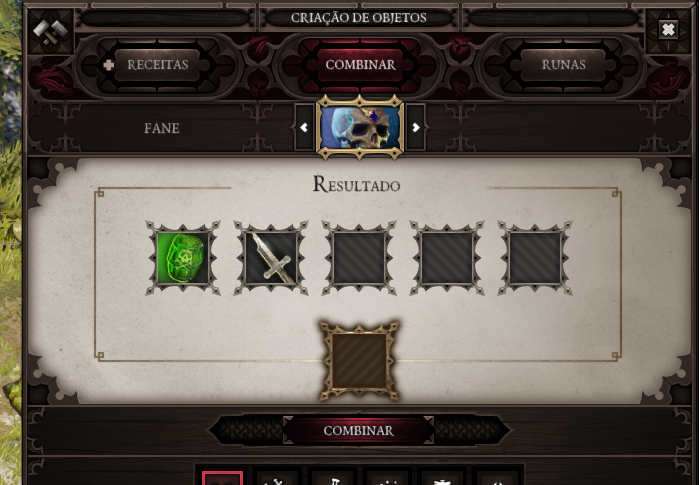Select the red-highlighted inventory filter
The width and height of the screenshot is (699, 485).
coord(222,478)
